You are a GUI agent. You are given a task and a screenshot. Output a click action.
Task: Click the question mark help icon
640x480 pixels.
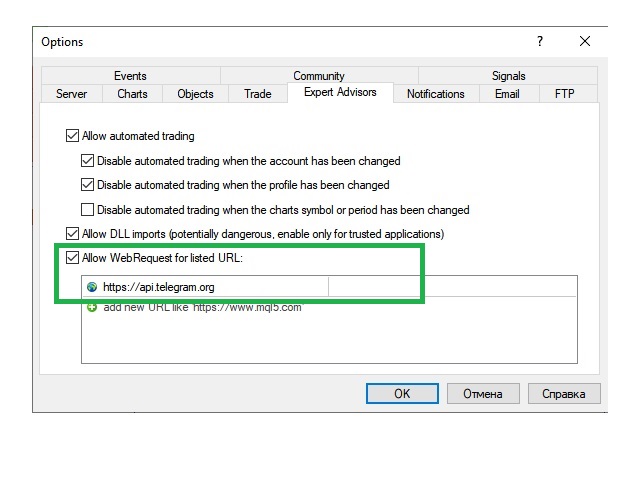pos(540,41)
